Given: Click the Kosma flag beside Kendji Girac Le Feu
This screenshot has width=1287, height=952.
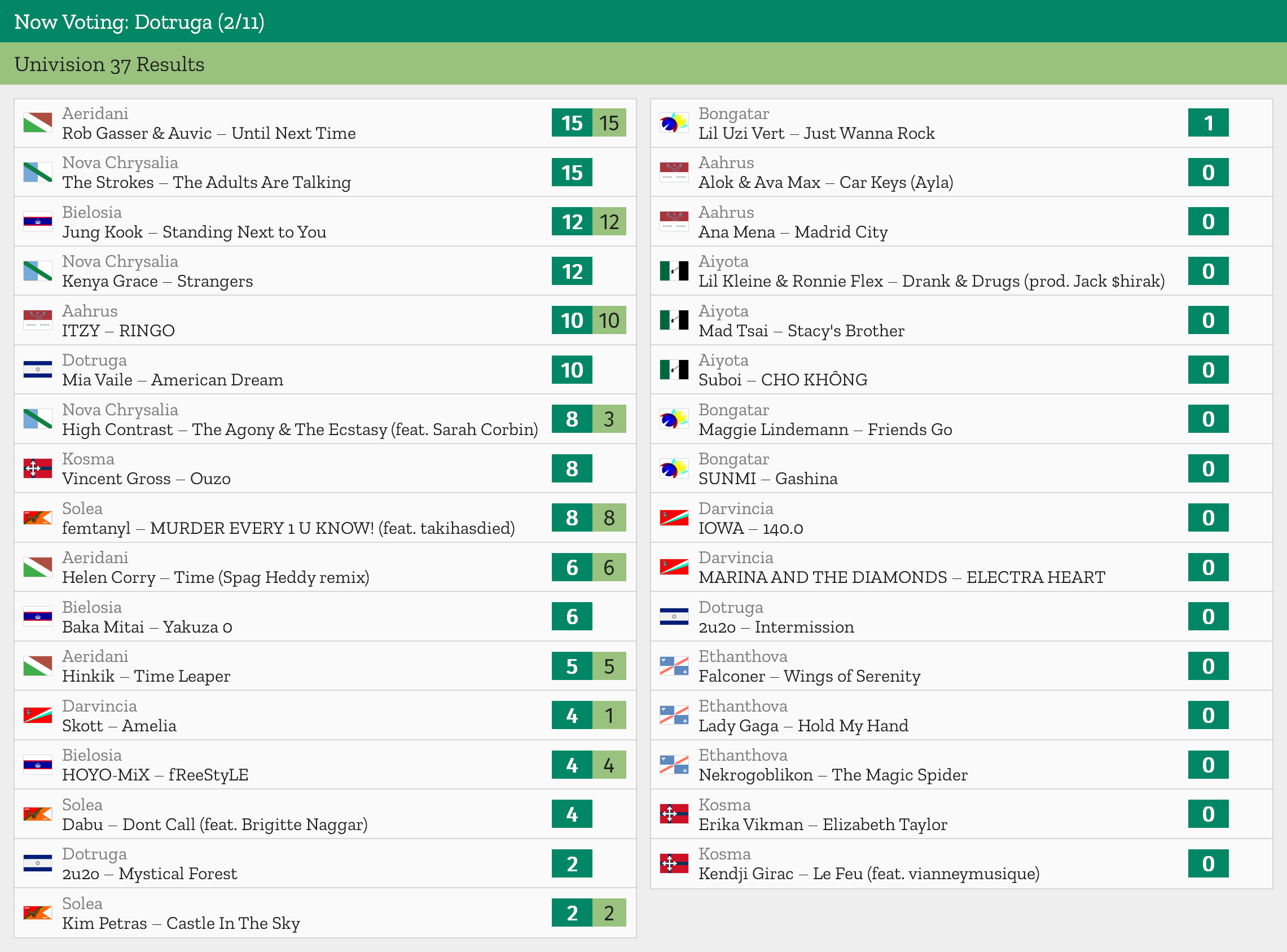Looking at the screenshot, I should [674, 863].
